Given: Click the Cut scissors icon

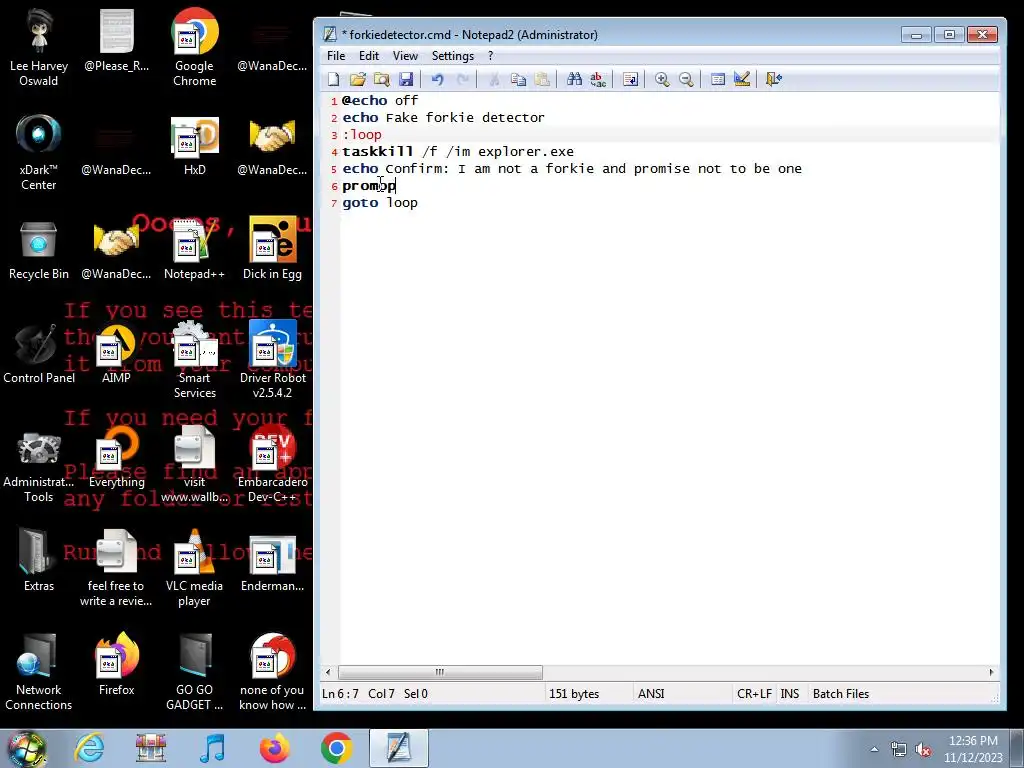Looking at the screenshot, I should click(x=494, y=80).
